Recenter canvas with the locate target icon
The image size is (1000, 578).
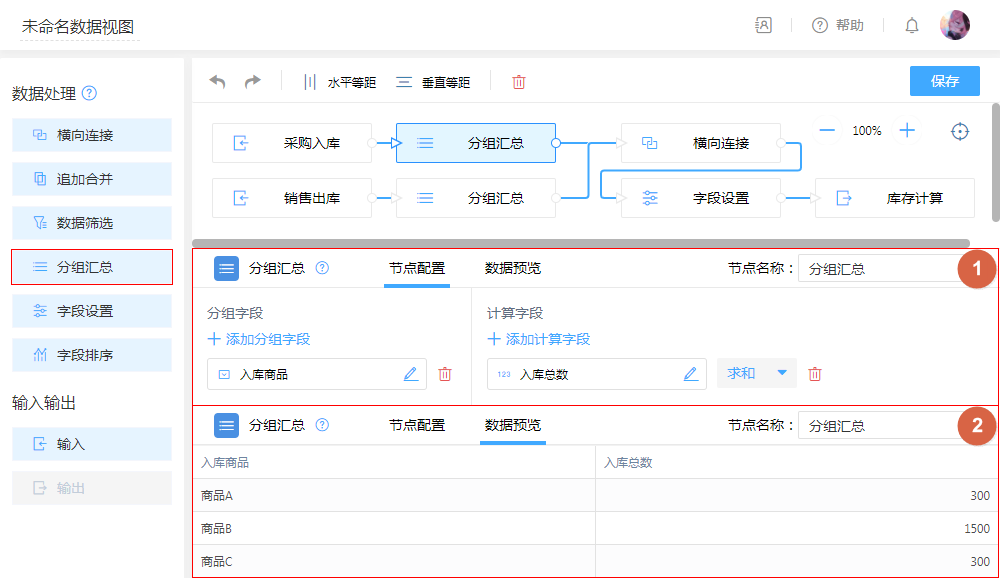(960, 131)
